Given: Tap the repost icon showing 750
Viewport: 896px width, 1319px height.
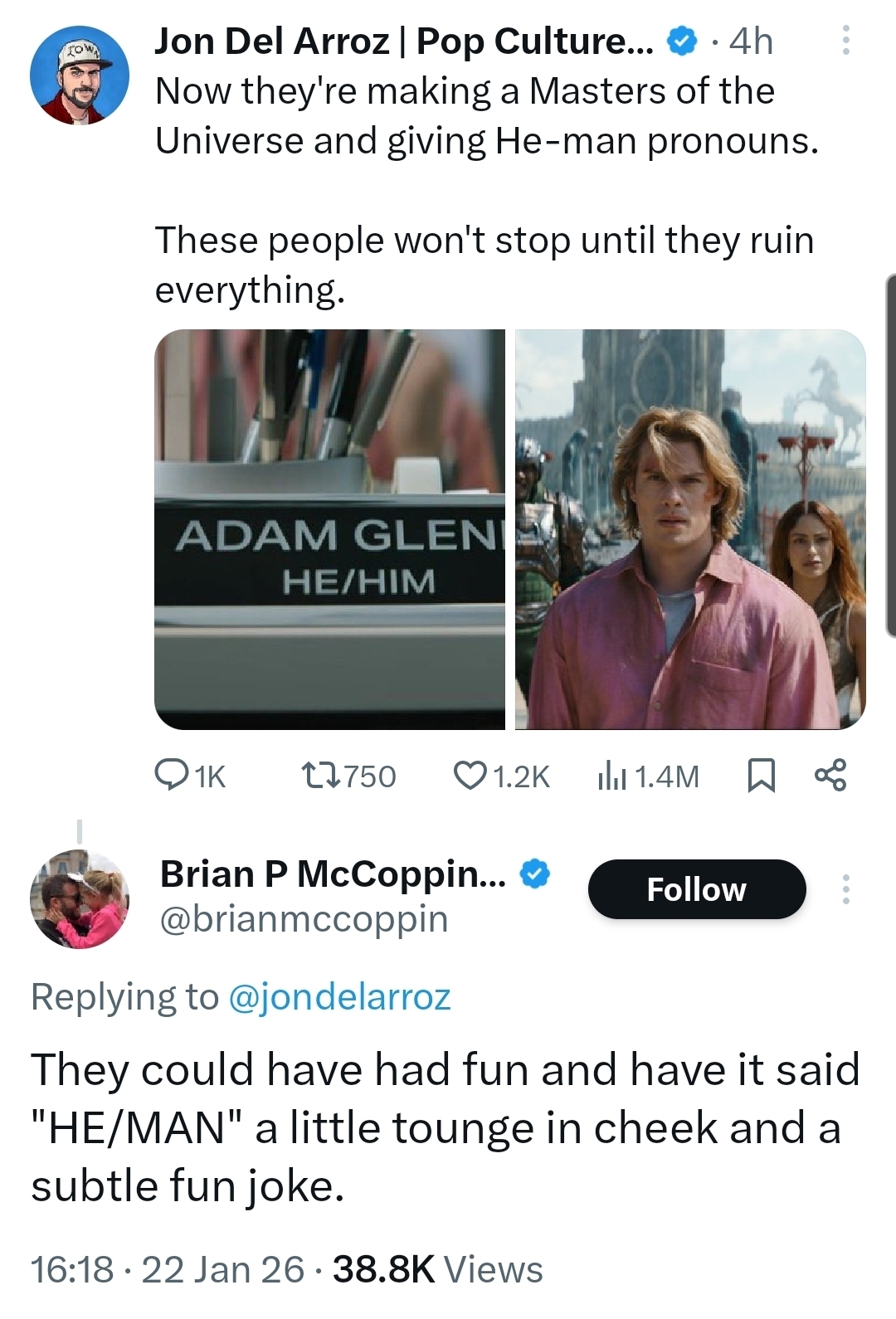Looking at the screenshot, I should 348,776.
